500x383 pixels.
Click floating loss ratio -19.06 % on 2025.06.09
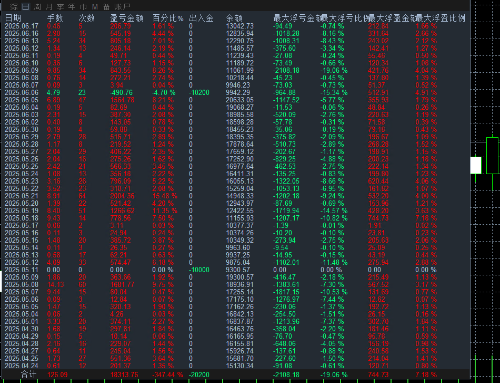334,70
